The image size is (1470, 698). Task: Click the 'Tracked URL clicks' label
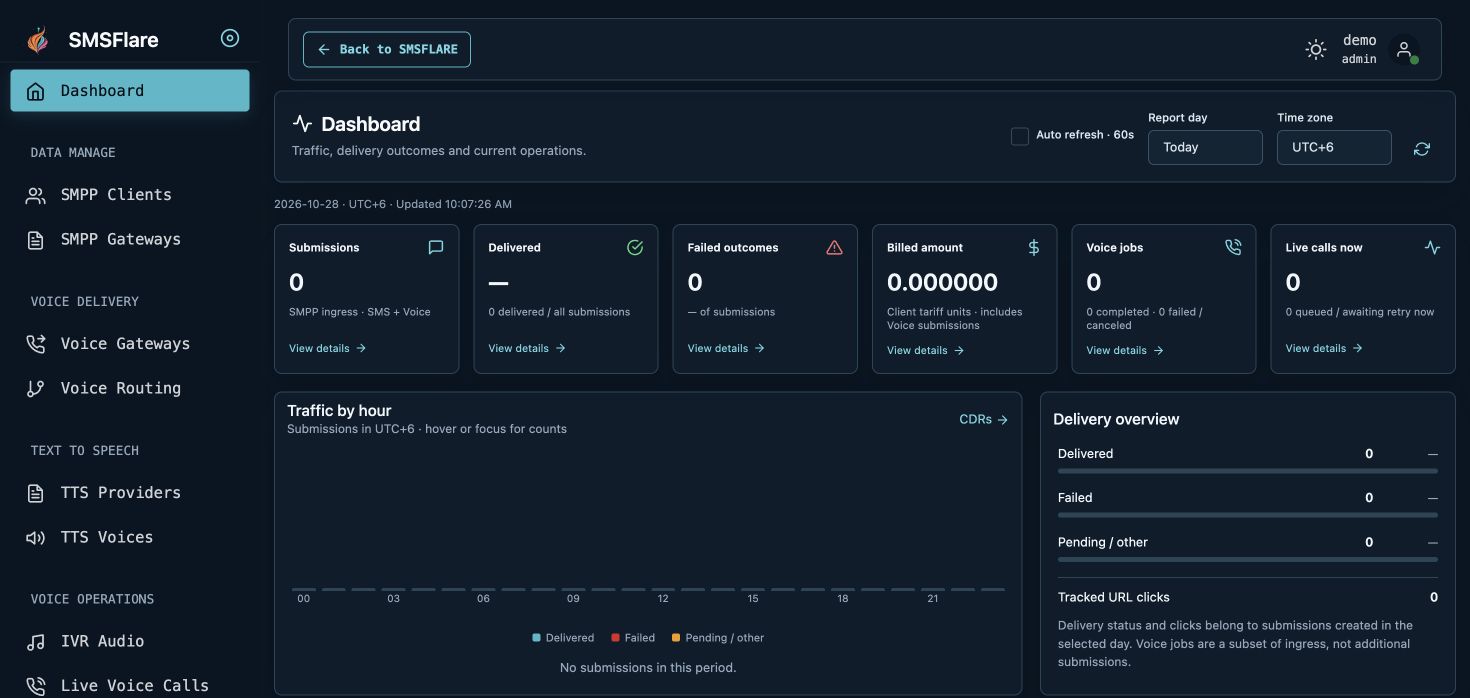[1114, 597]
